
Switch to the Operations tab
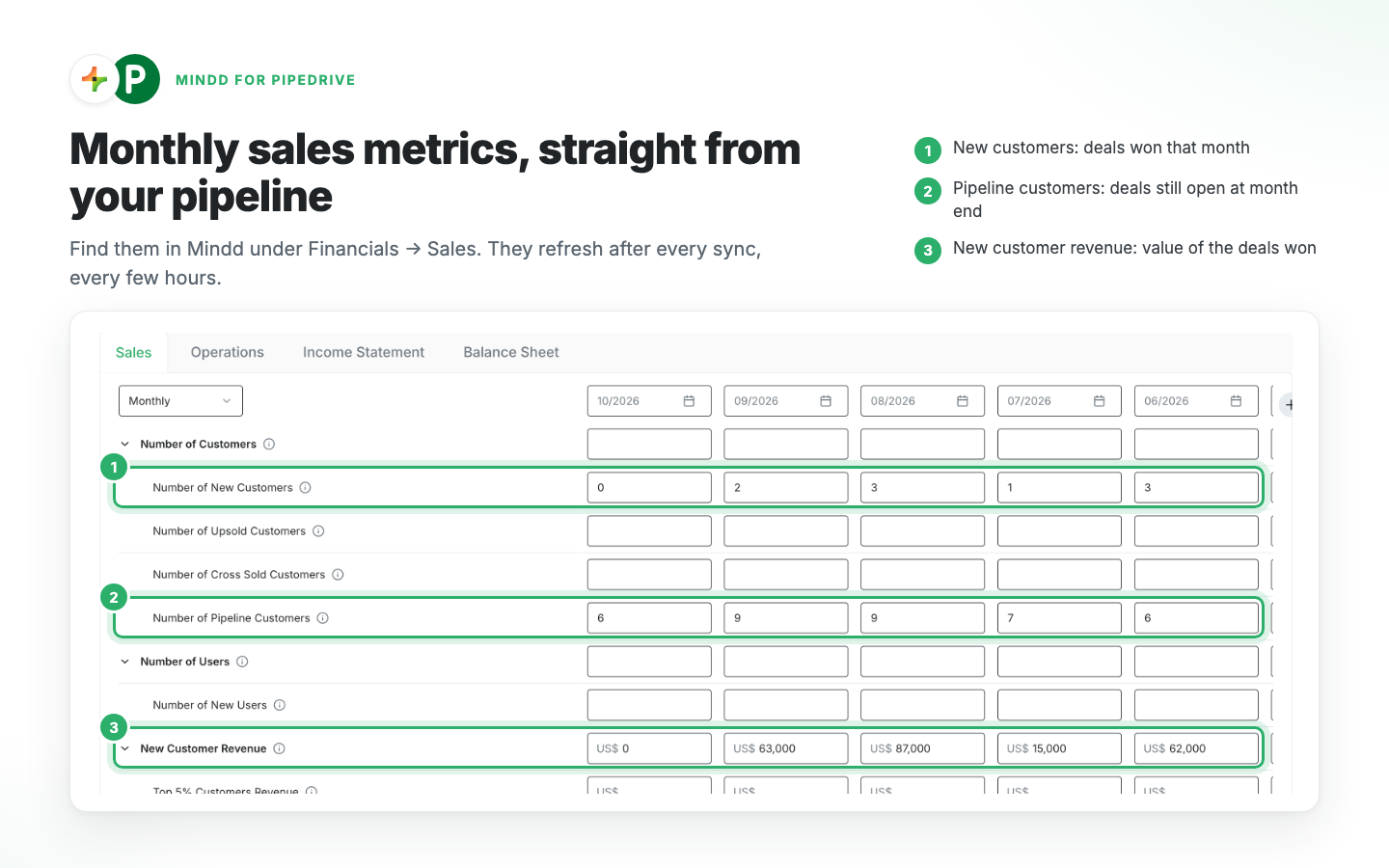228,353
